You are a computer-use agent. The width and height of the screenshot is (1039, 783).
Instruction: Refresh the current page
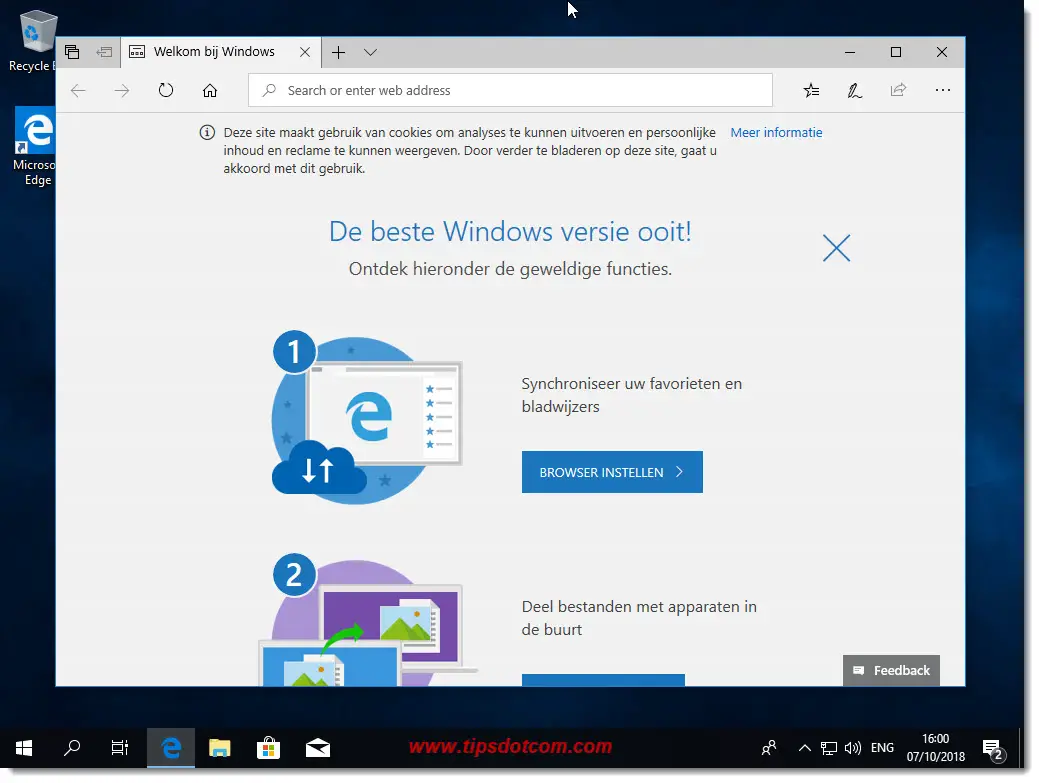tap(166, 90)
